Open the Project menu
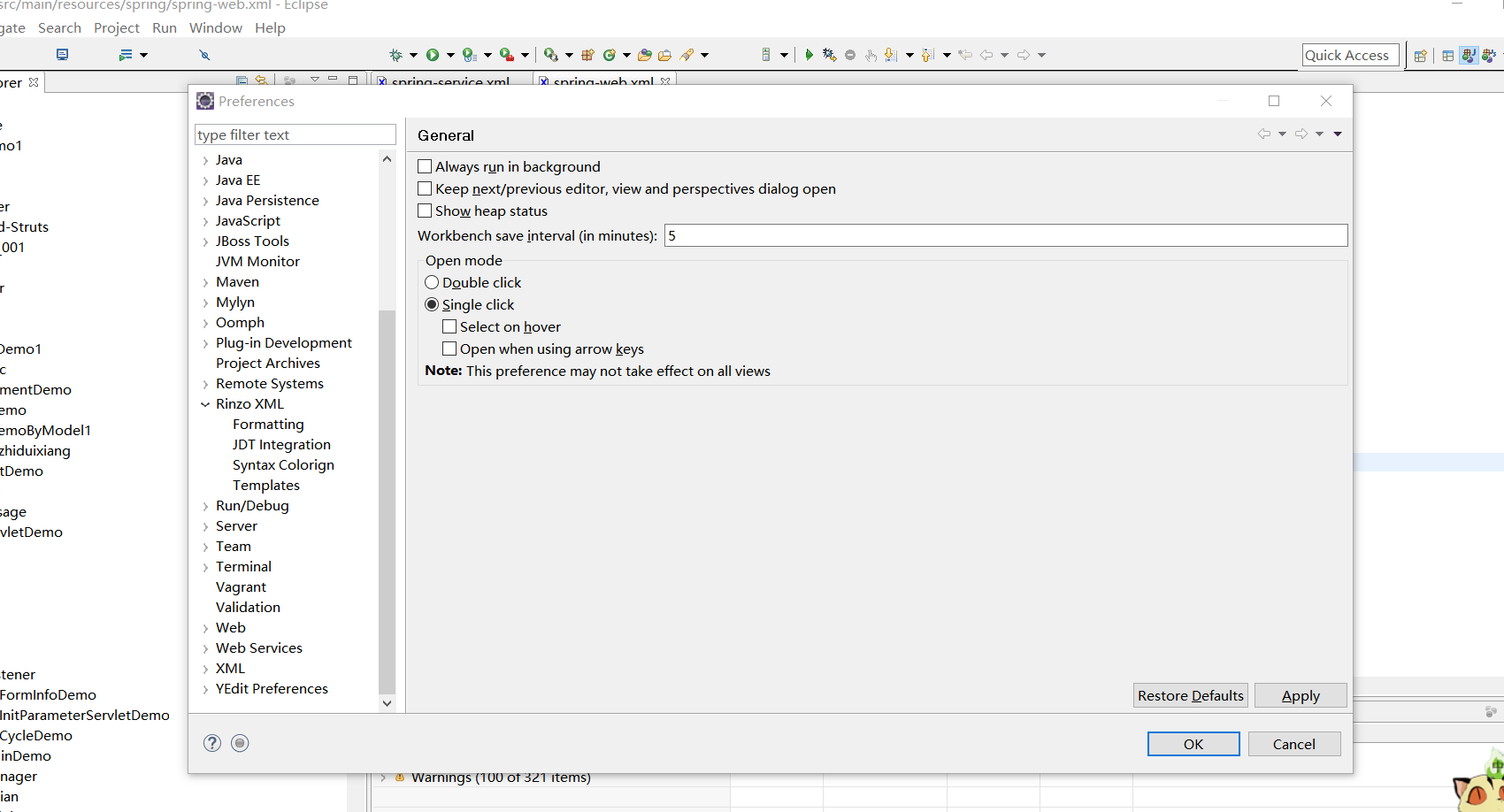This screenshot has height=812, width=1504. 117,28
